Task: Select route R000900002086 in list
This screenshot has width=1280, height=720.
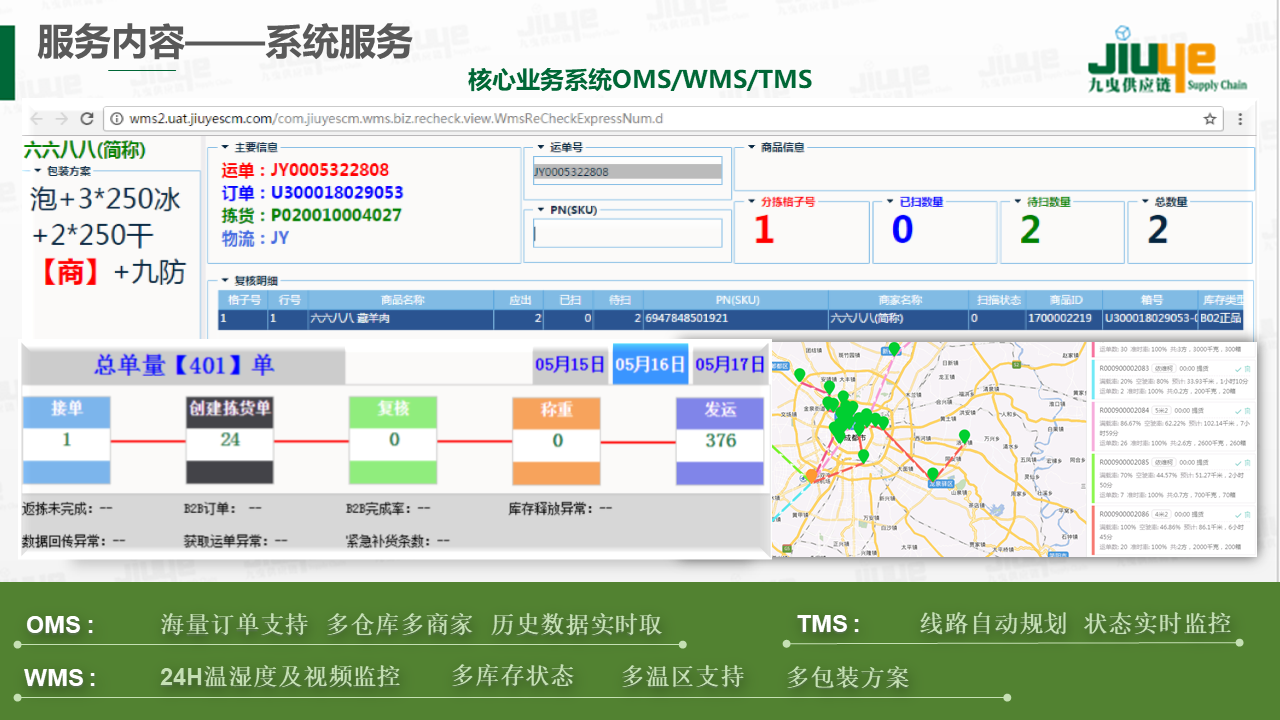Action: click(x=1173, y=529)
